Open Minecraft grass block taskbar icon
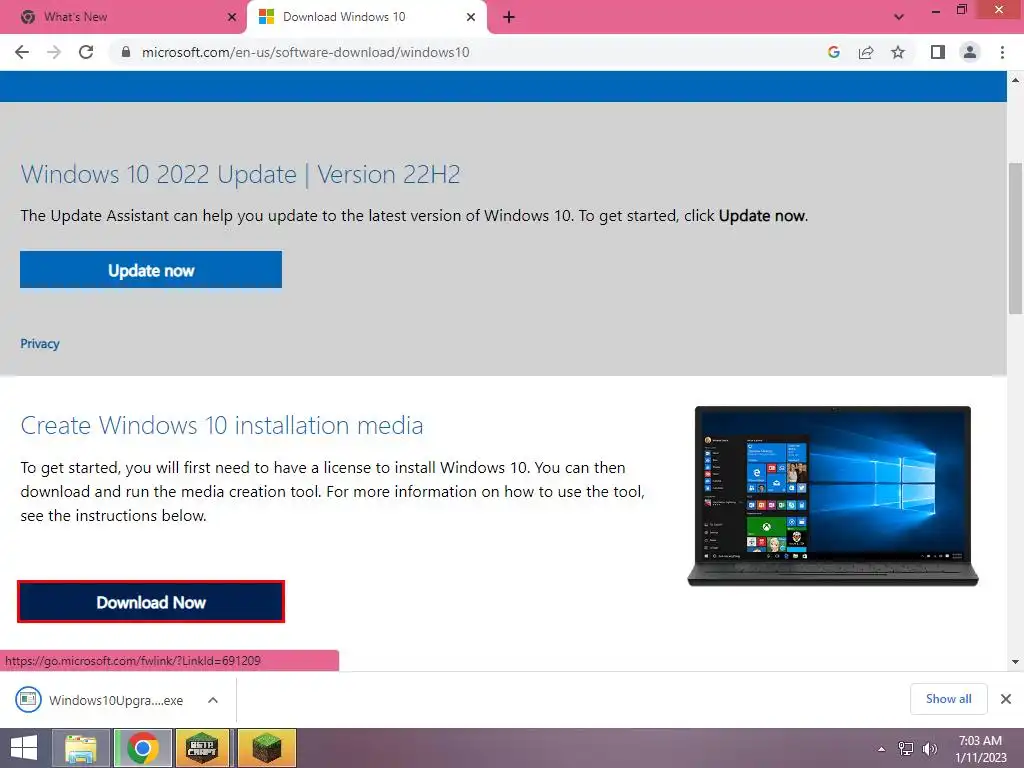 [x=266, y=748]
